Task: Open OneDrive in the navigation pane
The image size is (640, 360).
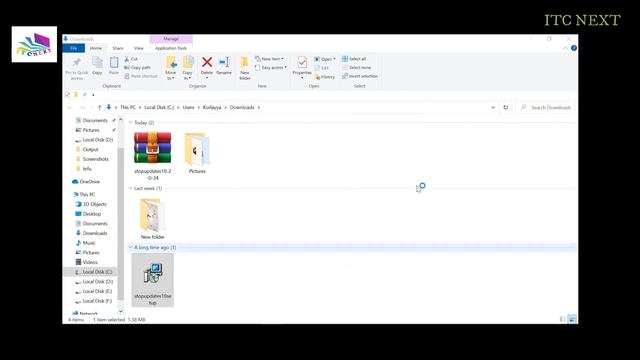Action: 86,182
